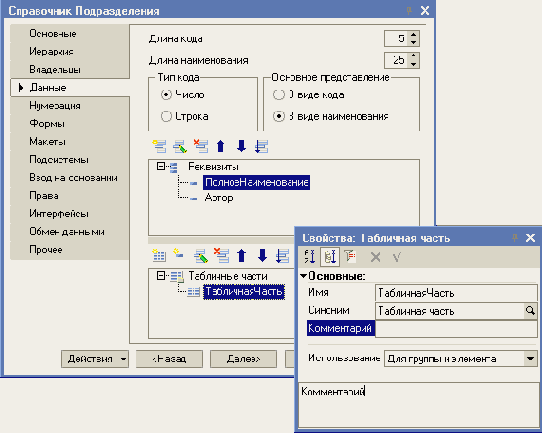This screenshot has height=433, width=542.
Task: Collapse the Реквизиты tree node
Action: coord(161,167)
